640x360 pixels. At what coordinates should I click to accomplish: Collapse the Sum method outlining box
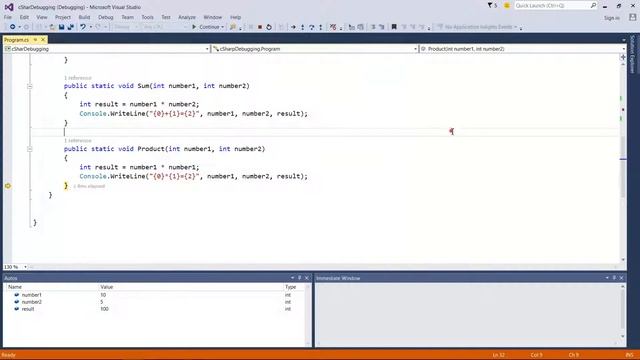(29, 86)
